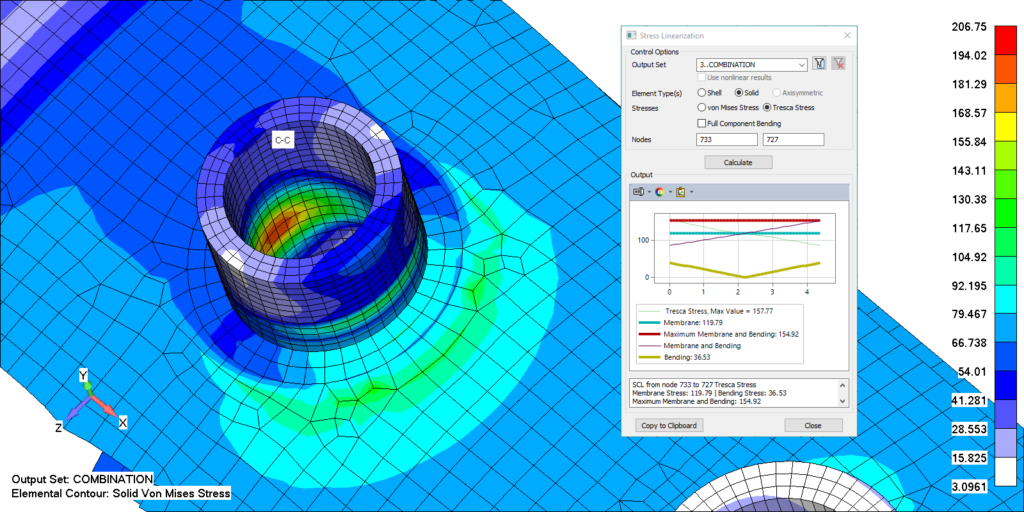
Task: Click the Close button in dialog
Action: [813, 425]
